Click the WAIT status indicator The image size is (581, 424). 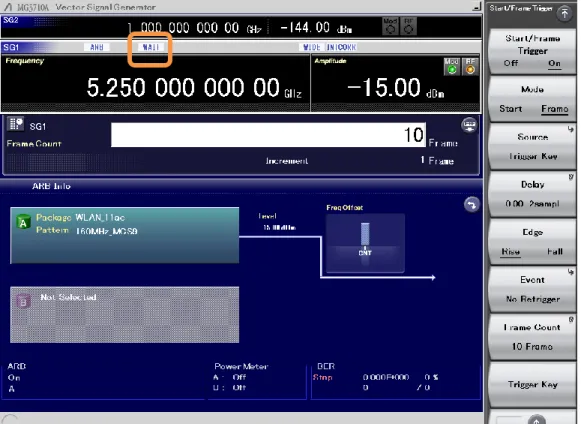150,47
